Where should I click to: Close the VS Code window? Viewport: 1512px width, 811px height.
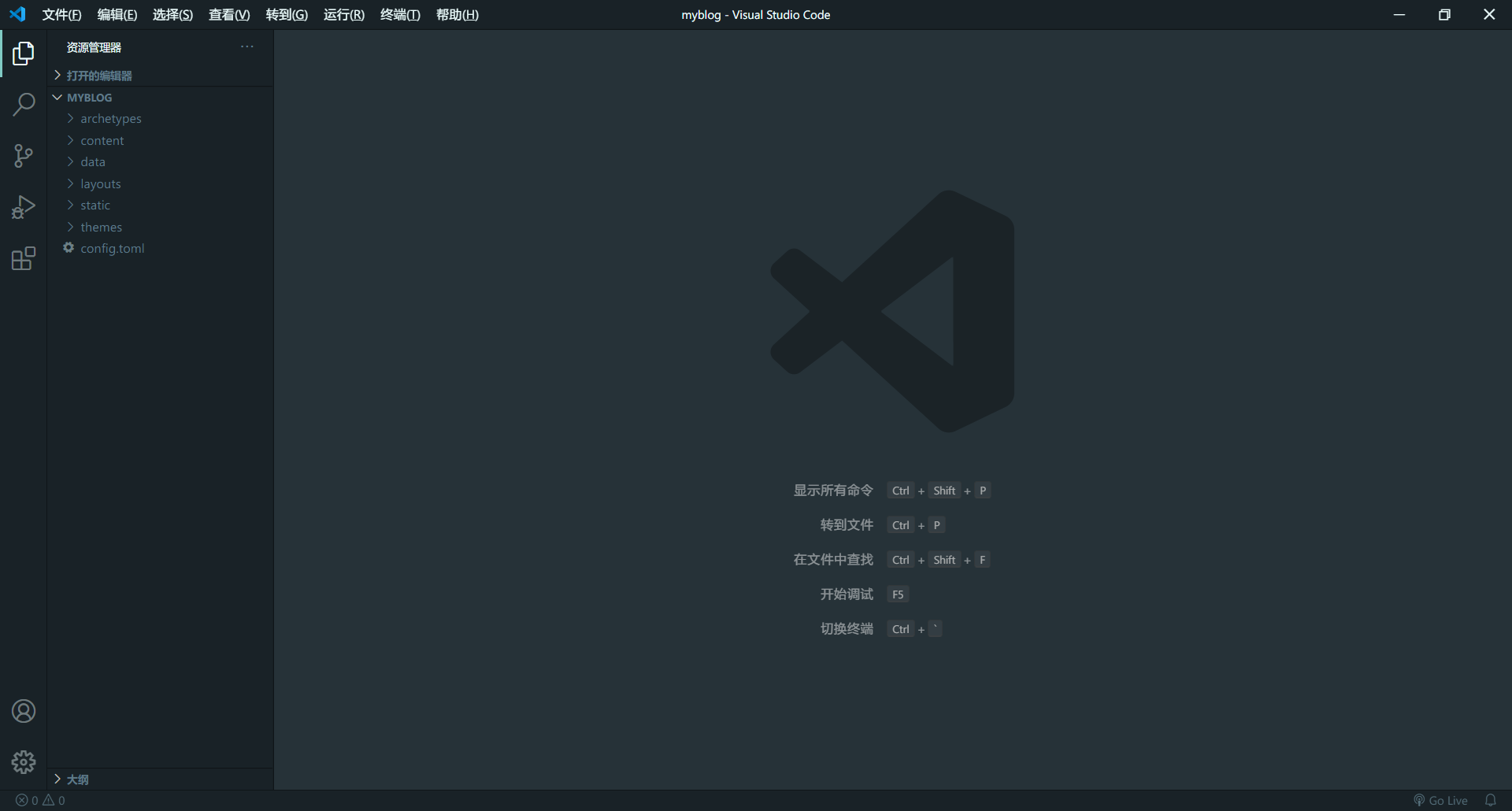1489,15
